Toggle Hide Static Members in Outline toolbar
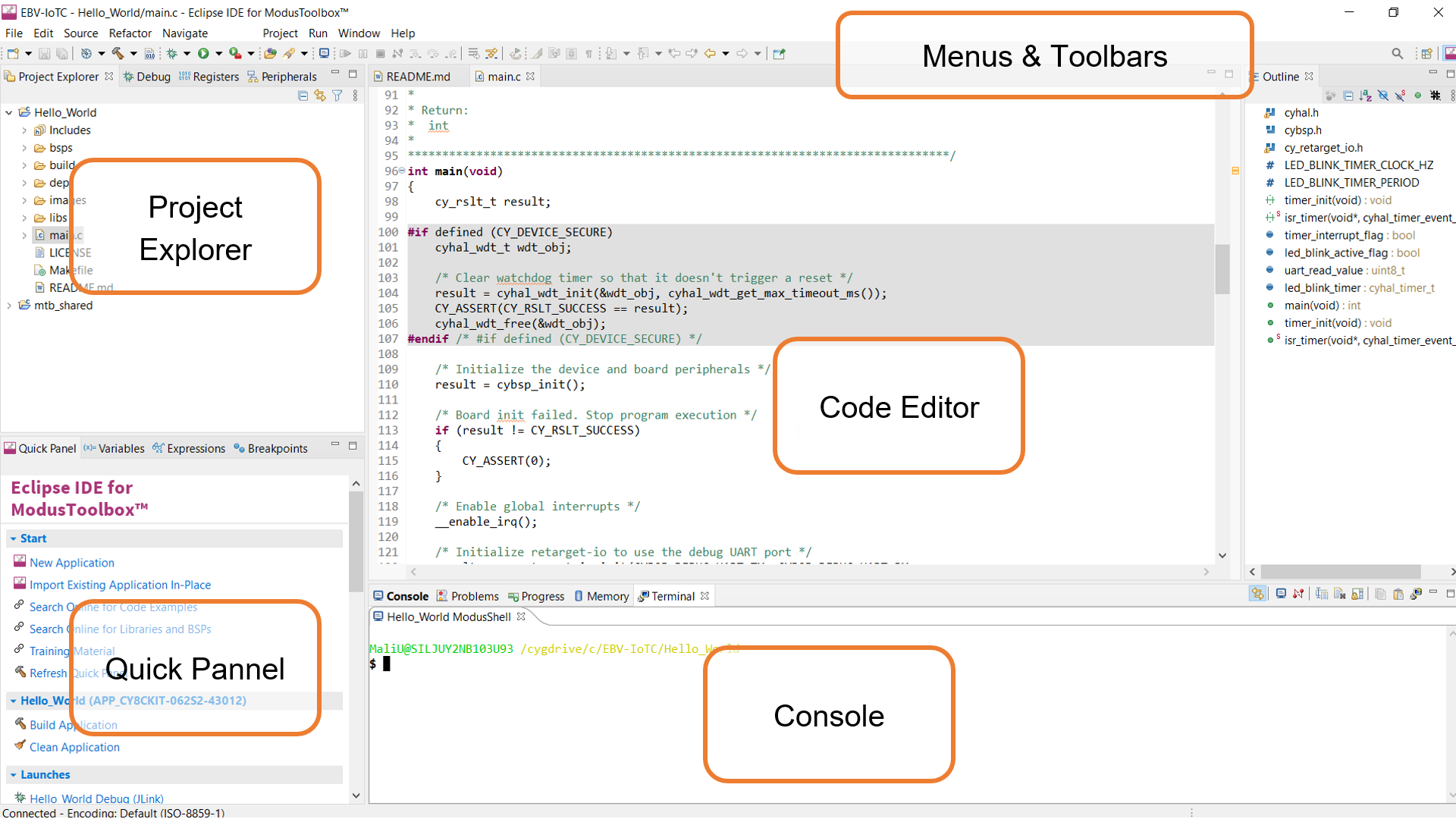This screenshot has width=1456, height=819. click(1400, 96)
